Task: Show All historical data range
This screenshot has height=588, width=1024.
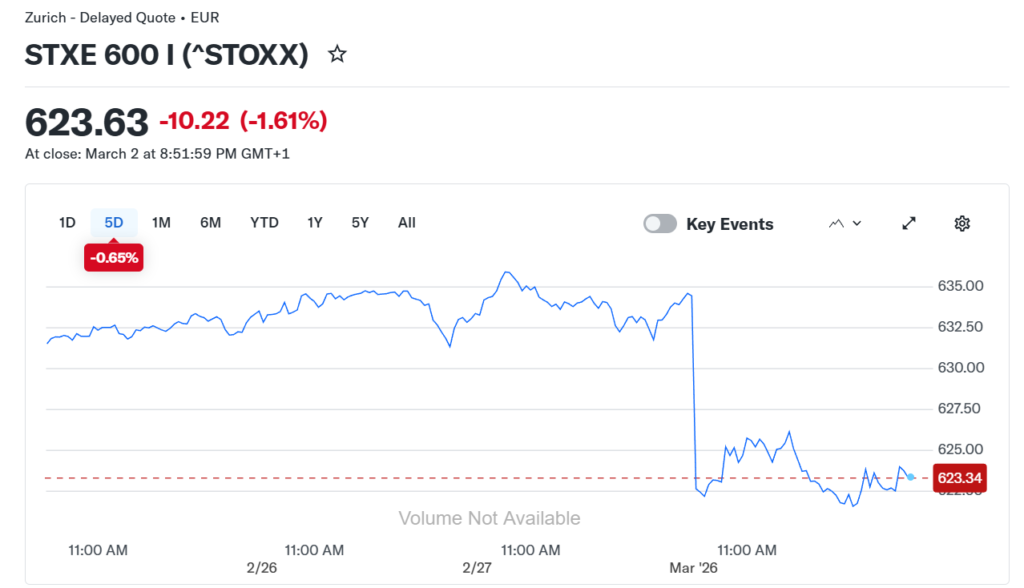Action: point(406,222)
